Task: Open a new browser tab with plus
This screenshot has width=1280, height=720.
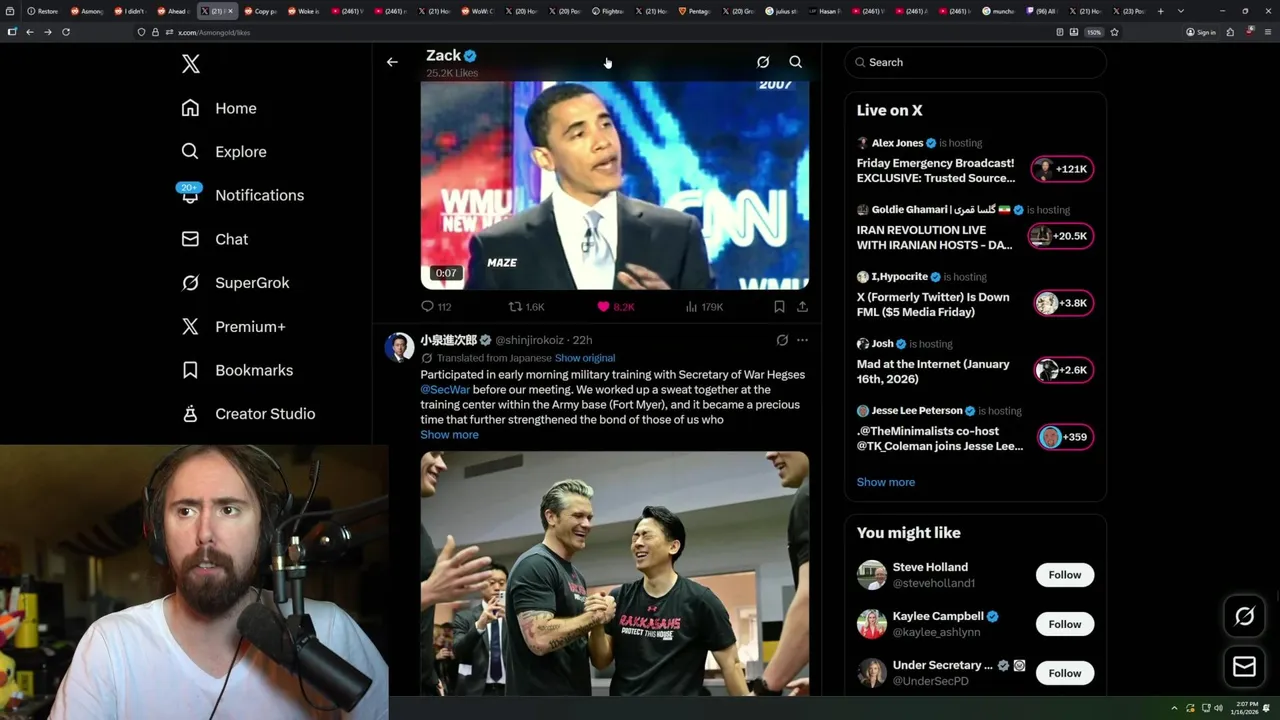Action: [1160, 11]
